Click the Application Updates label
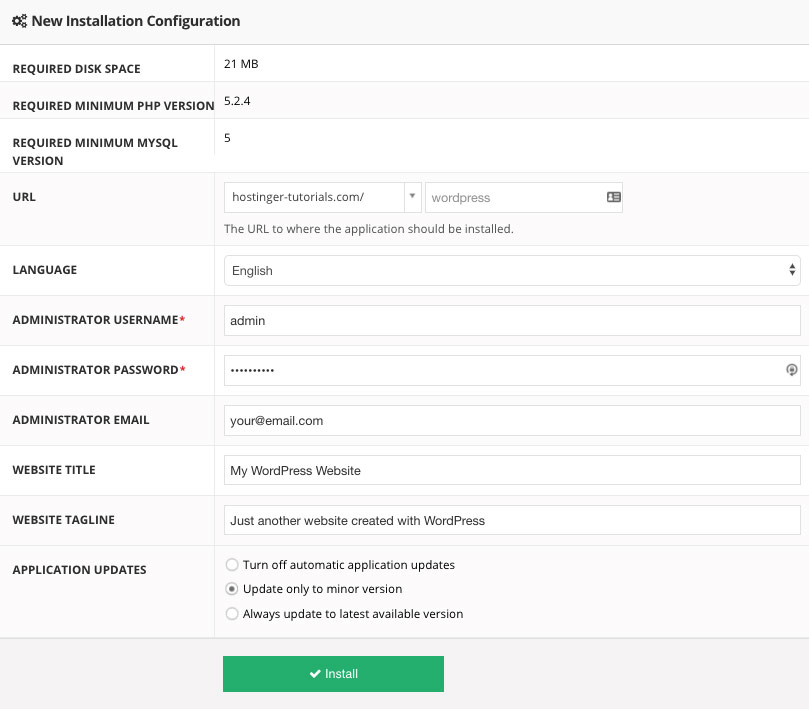Screen dimensions: 809x709 coord(79,570)
